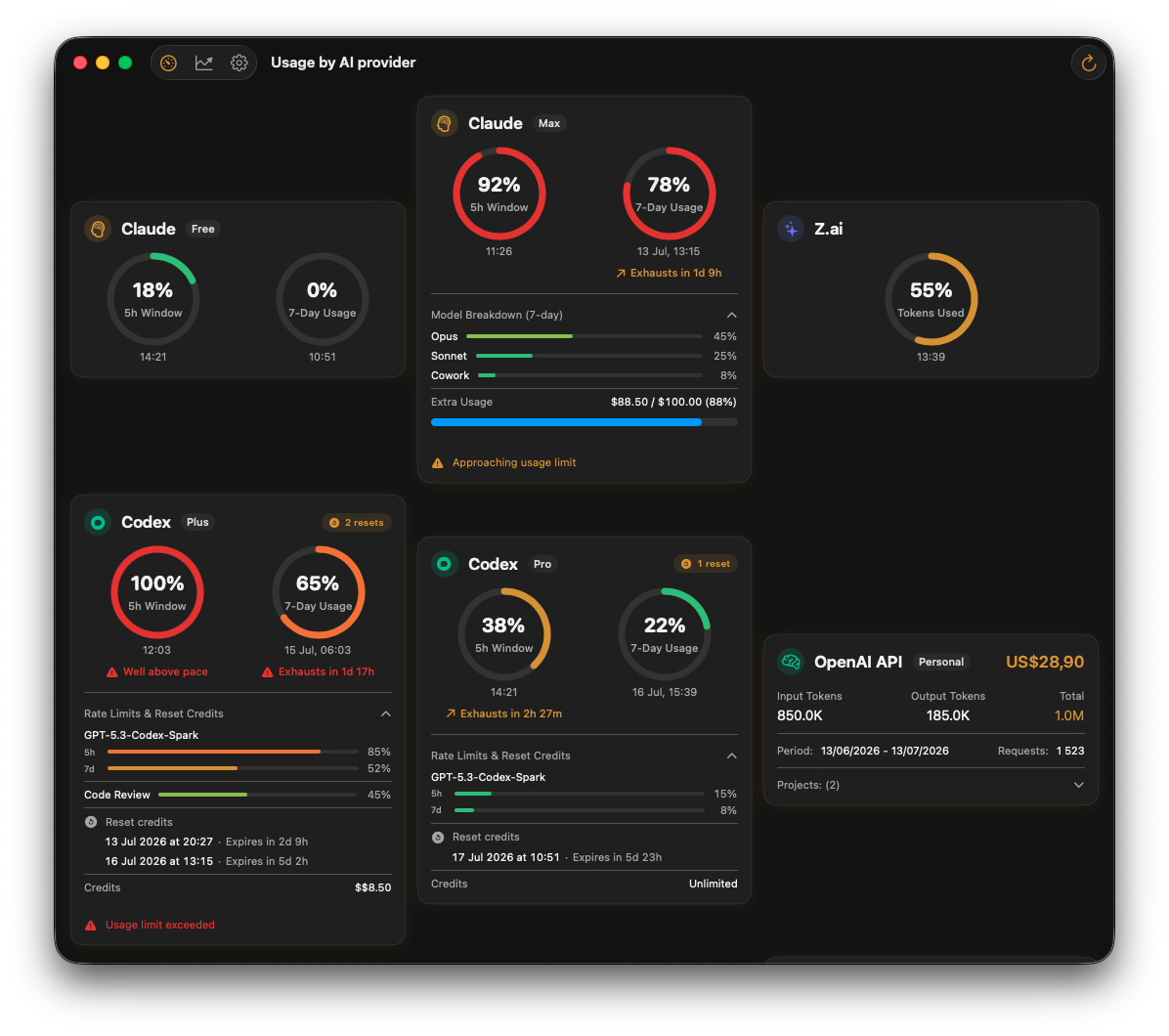
Task: Click the 2 resets badge
Action: (x=357, y=523)
